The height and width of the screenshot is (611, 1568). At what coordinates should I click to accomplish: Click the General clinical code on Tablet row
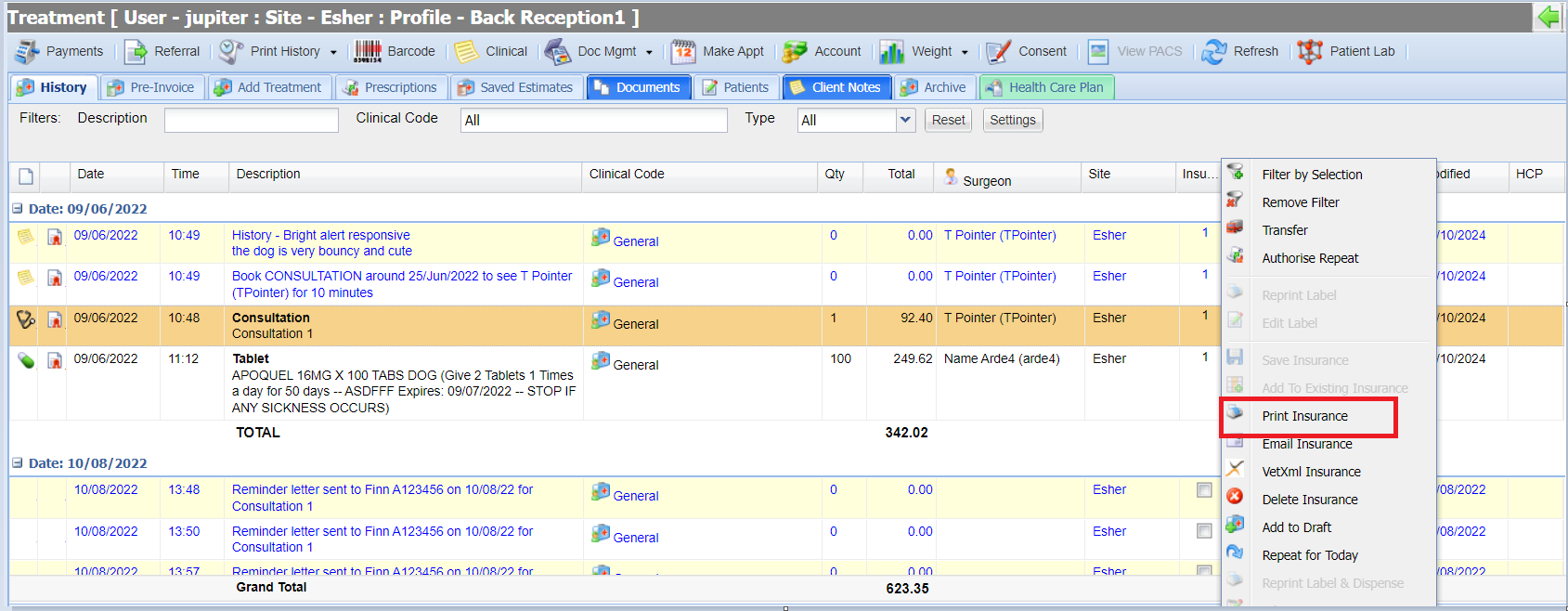tap(636, 365)
